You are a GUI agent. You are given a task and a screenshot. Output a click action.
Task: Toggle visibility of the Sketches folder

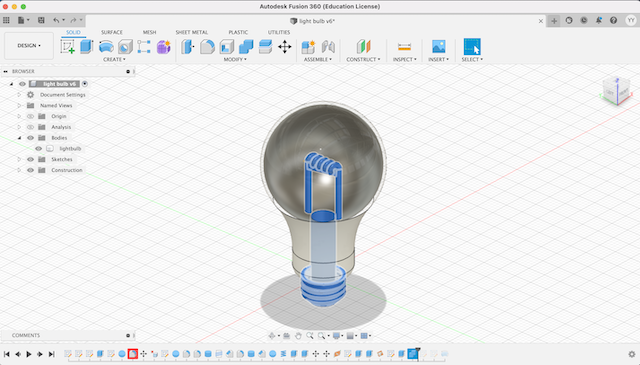coord(30,159)
